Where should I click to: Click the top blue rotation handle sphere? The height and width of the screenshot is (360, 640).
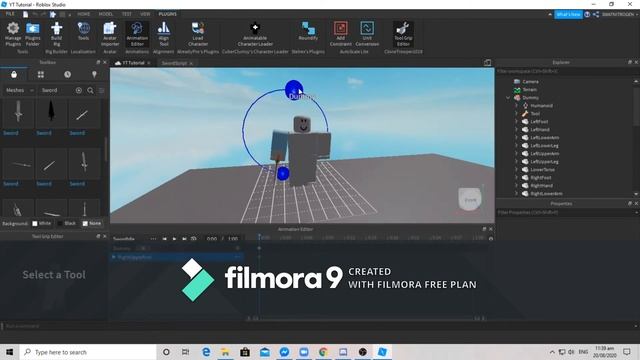(293, 89)
